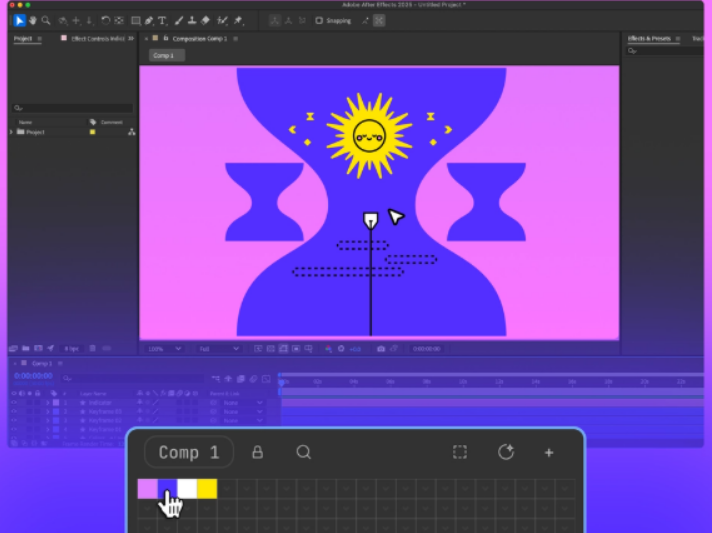Click the lock icon beside Comp 1 pill
Viewport: 712px width, 533px height.
257,452
